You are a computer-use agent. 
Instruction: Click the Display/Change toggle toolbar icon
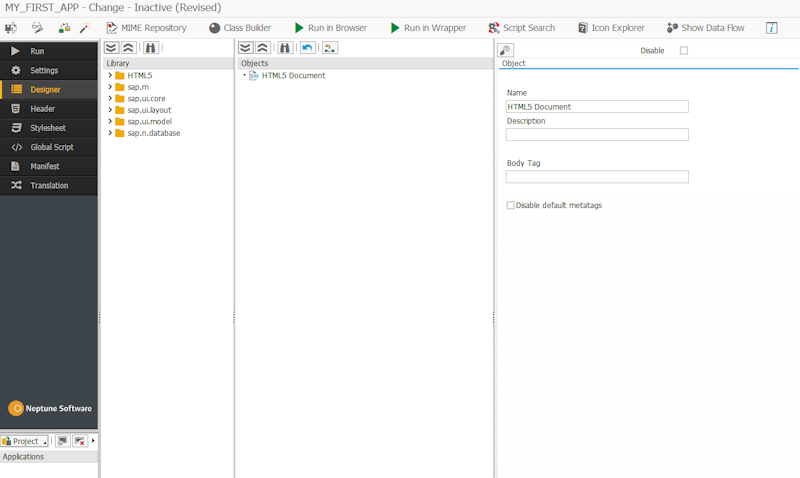[11, 28]
